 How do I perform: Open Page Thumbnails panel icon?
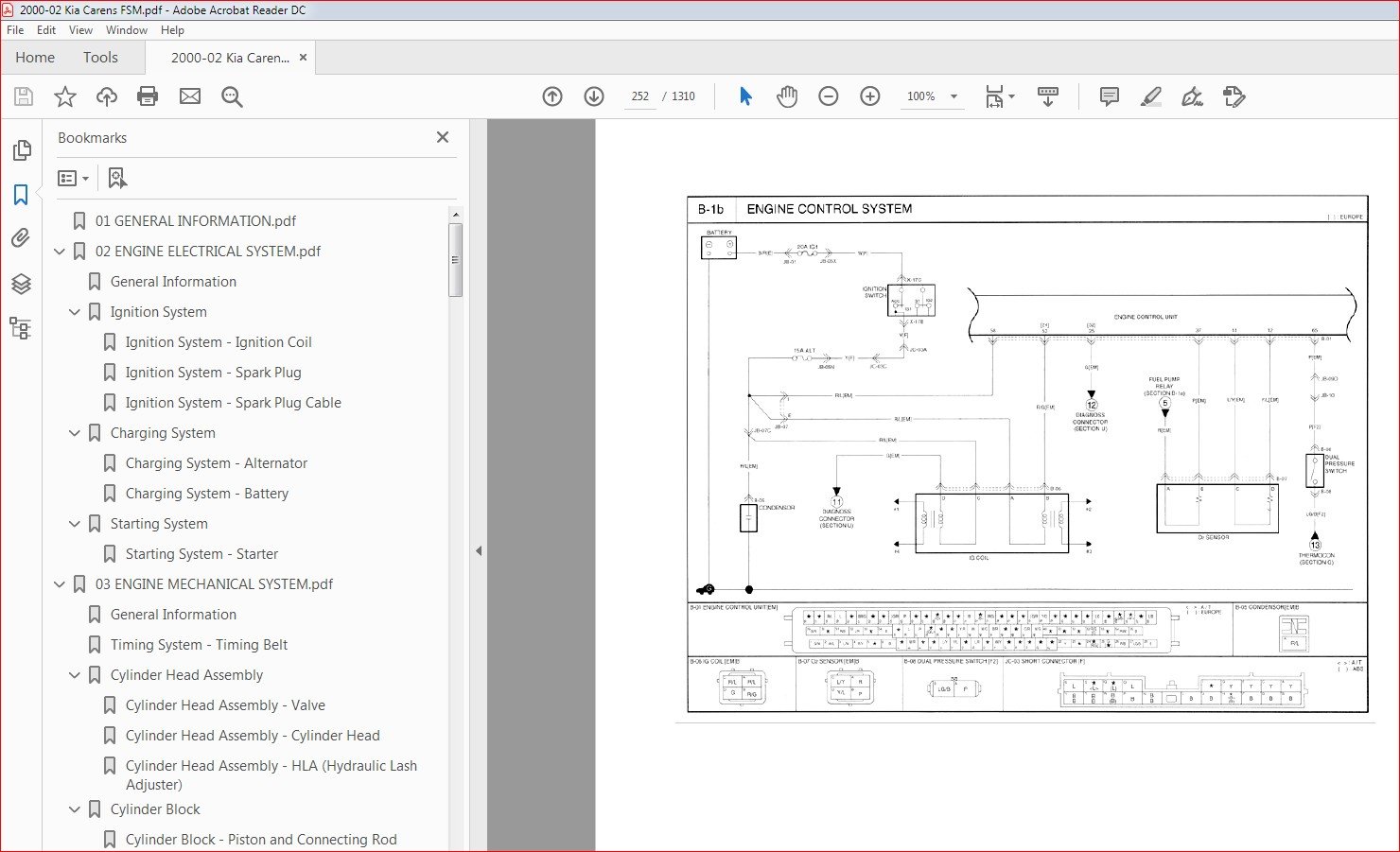pos(21,150)
